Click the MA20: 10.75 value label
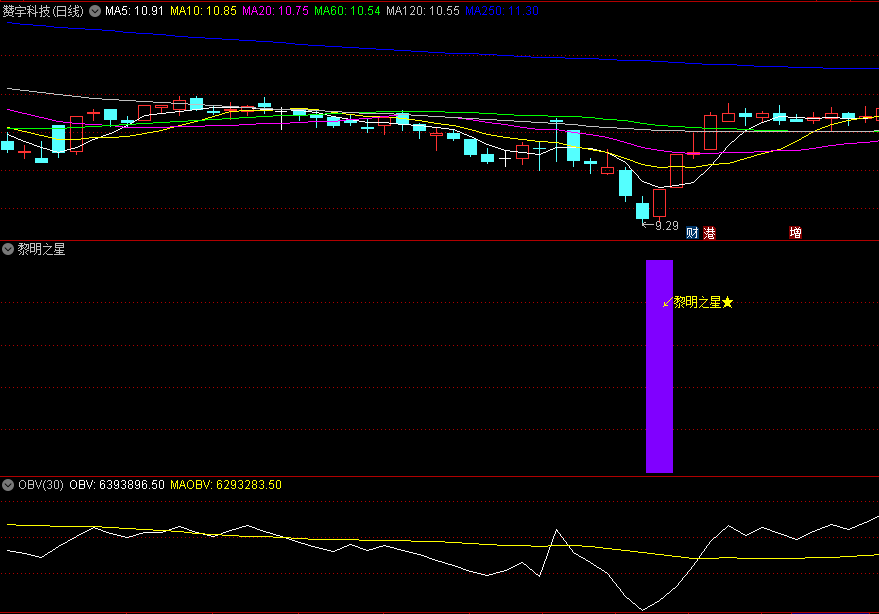Image resolution: width=879 pixels, height=614 pixels. pos(275,11)
